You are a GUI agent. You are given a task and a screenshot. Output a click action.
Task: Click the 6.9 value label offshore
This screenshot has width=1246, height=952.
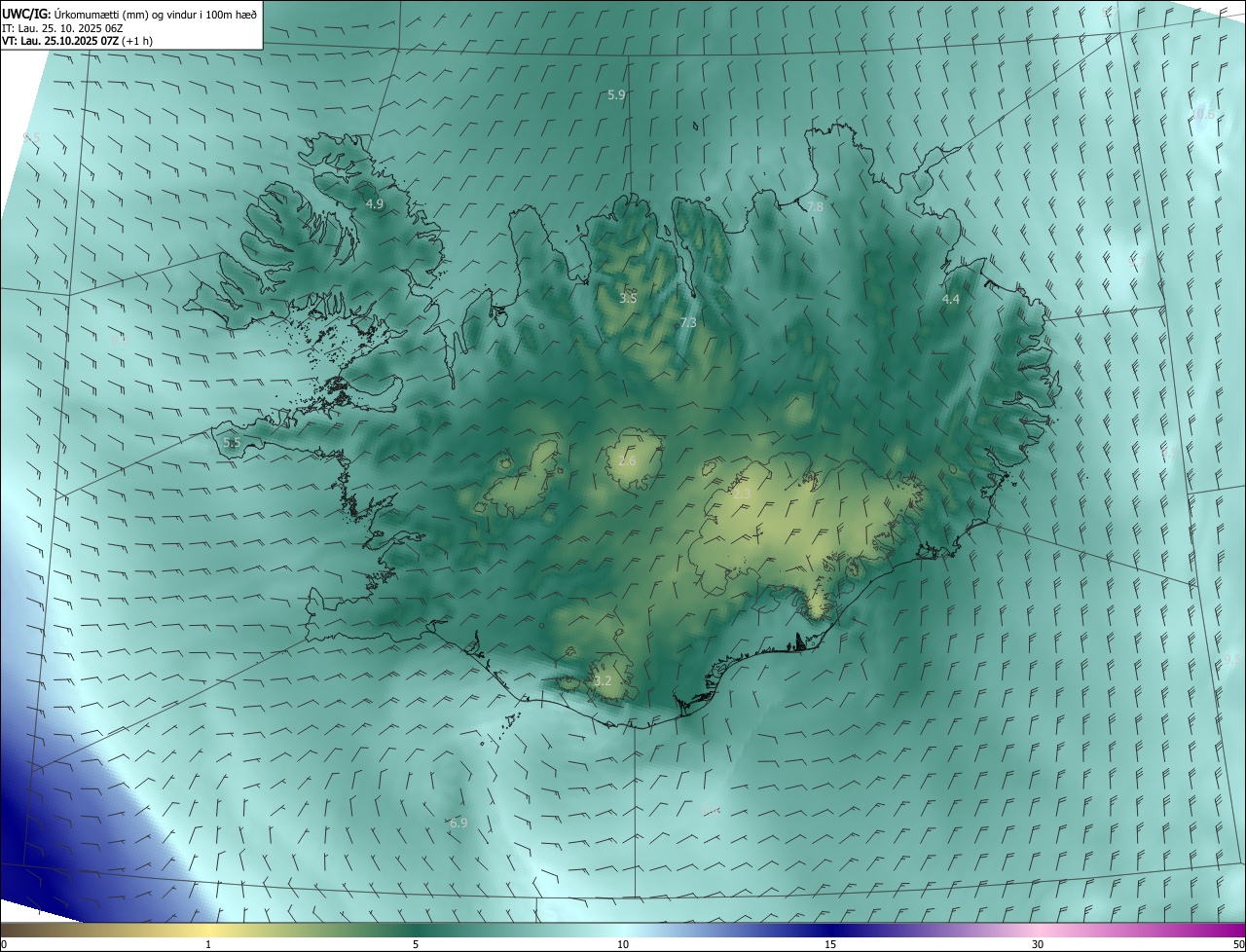click(458, 823)
